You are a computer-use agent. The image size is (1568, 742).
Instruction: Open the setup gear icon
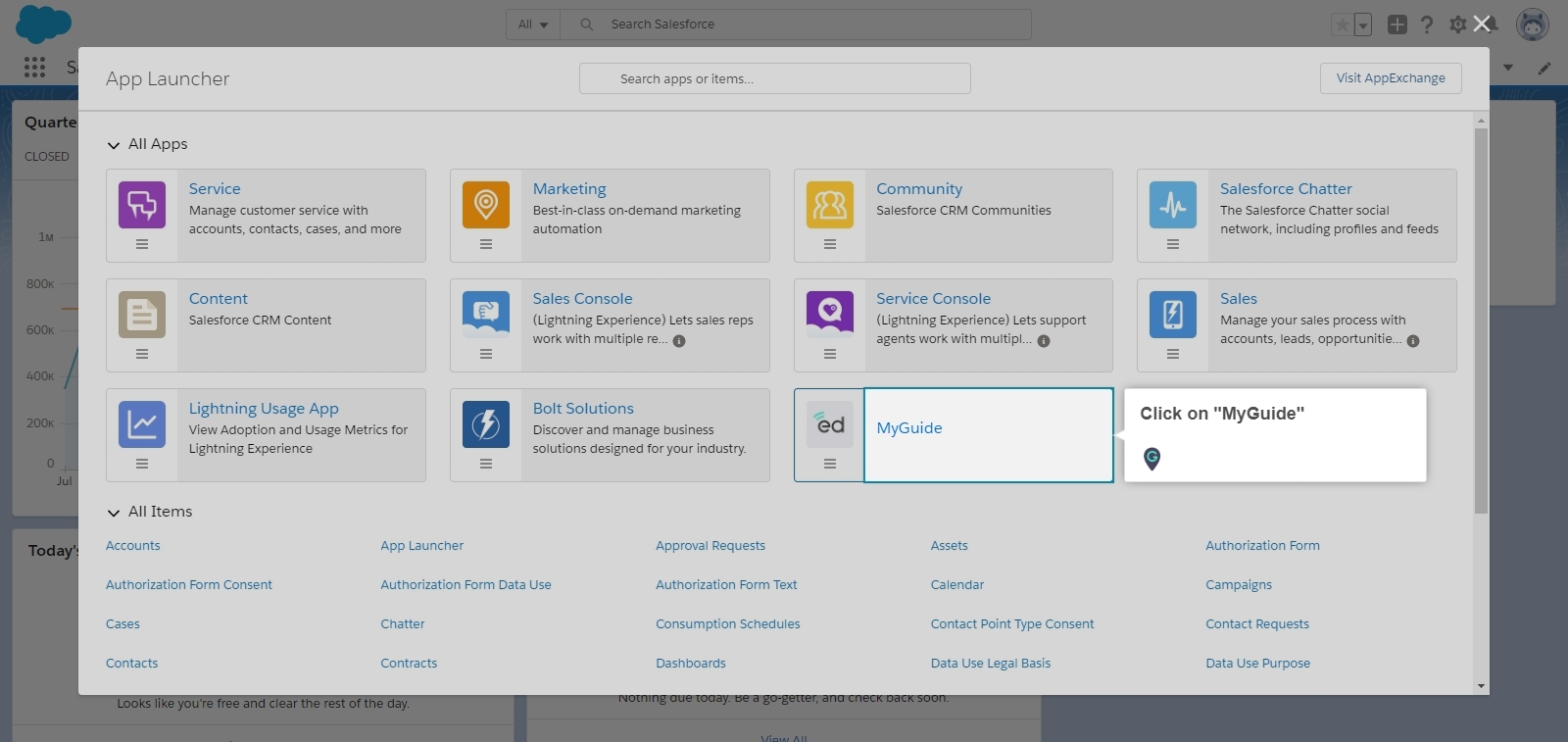[1458, 25]
